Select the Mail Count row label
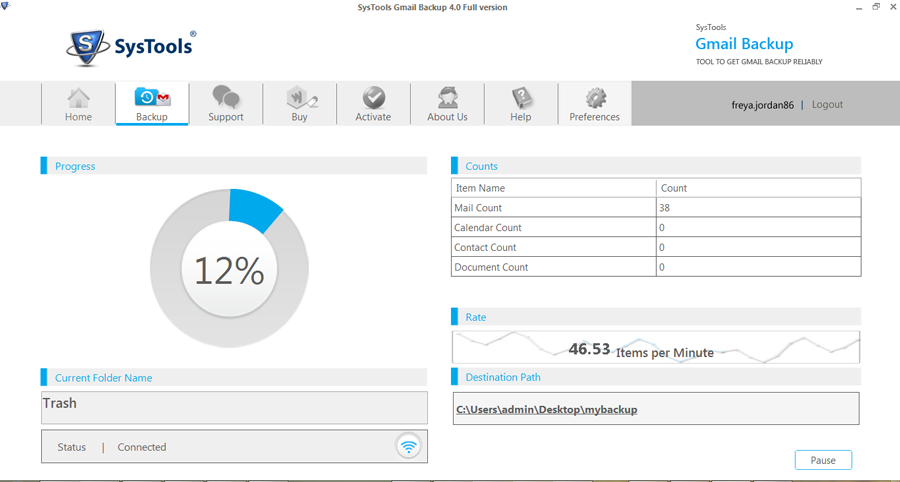The width and height of the screenshot is (900, 482). [478, 208]
